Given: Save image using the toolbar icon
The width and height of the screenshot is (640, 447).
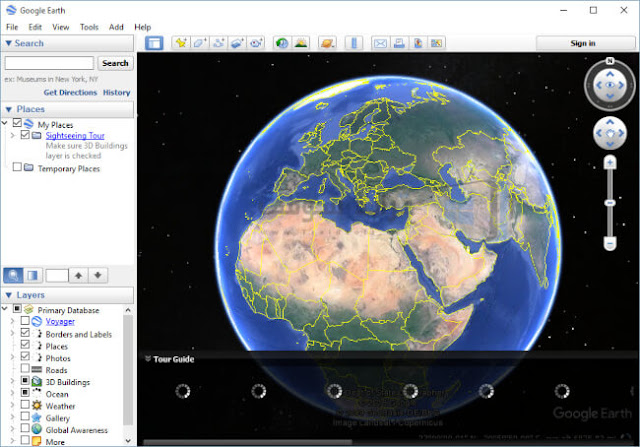Looking at the screenshot, I should (418, 43).
